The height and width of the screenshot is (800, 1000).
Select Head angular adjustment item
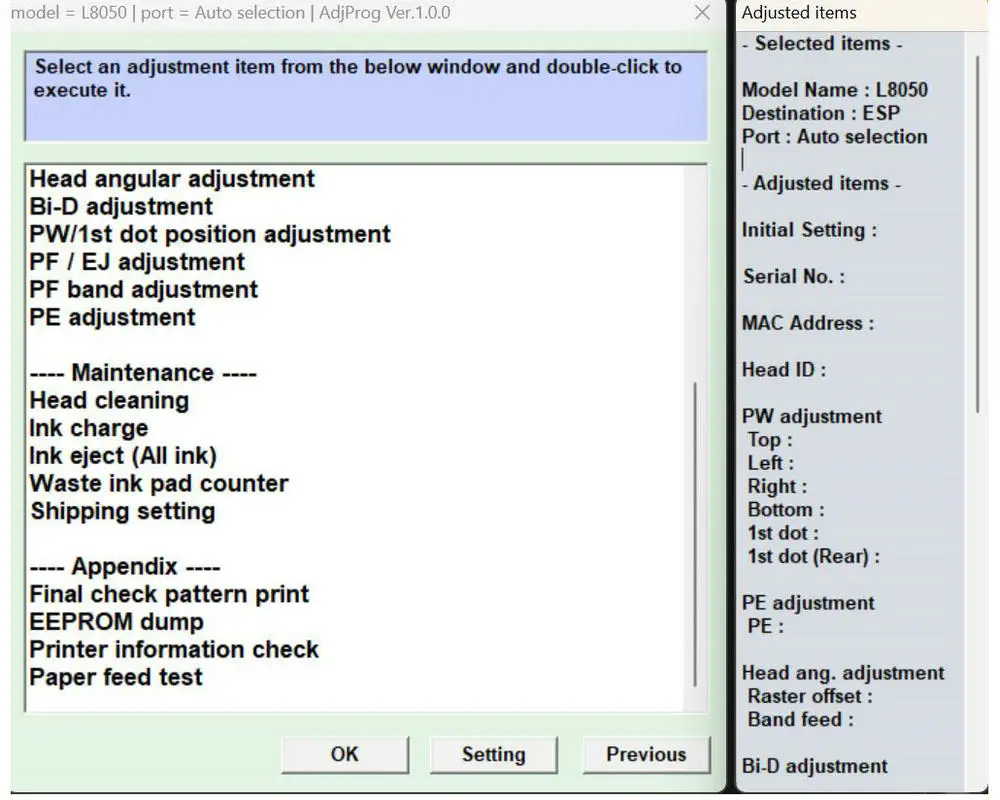coord(172,179)
